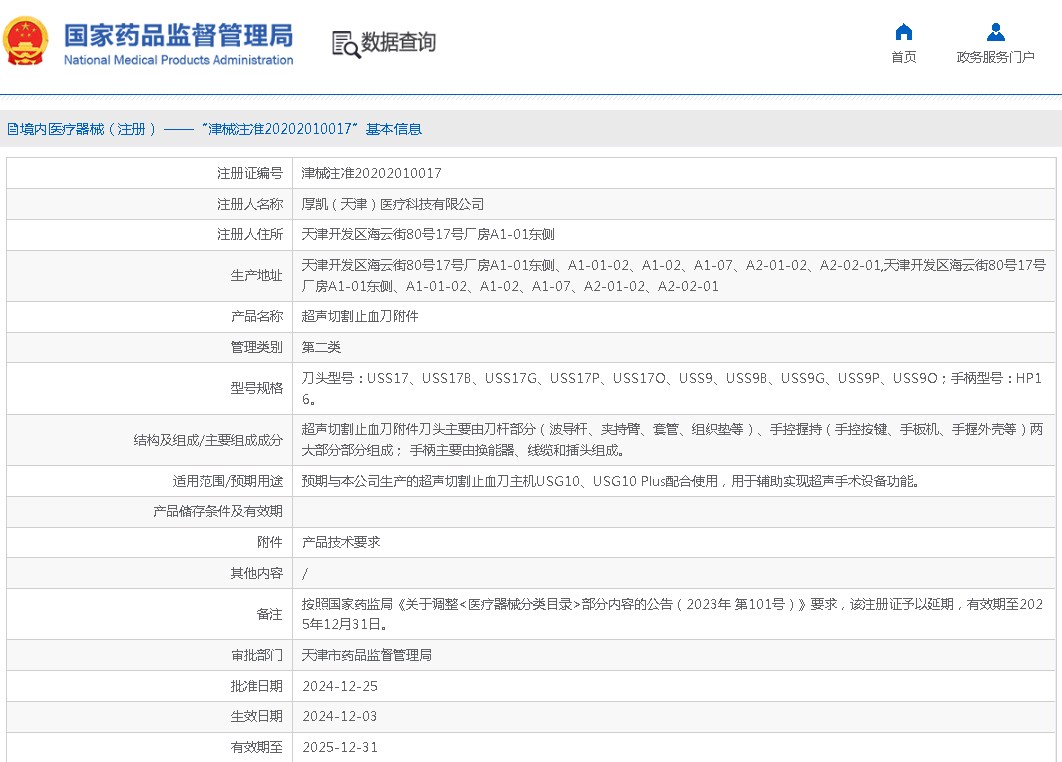This screenshot has width=1062, height=762.
Task: Click 国家药品监督管理局 site title
Action: tap(179, 35)
